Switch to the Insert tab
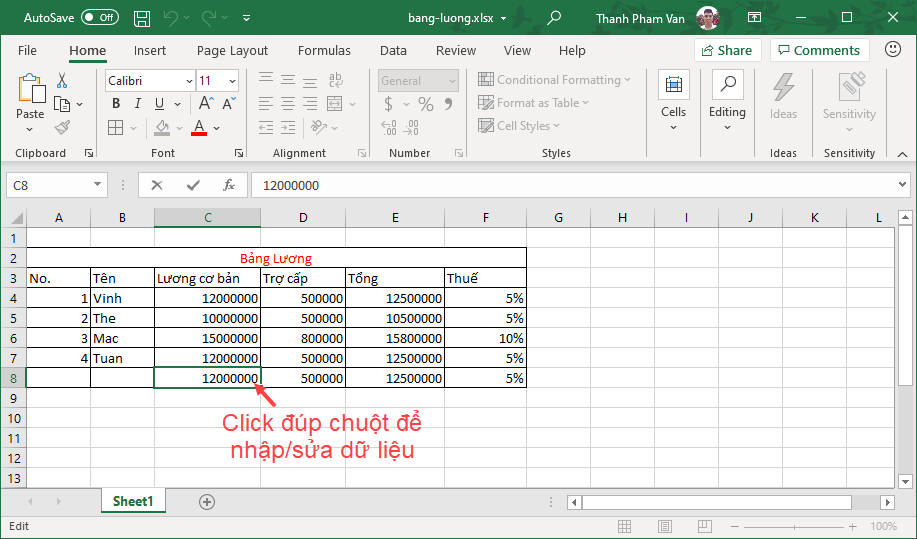The image size is (917, 539). coord(150,50)
